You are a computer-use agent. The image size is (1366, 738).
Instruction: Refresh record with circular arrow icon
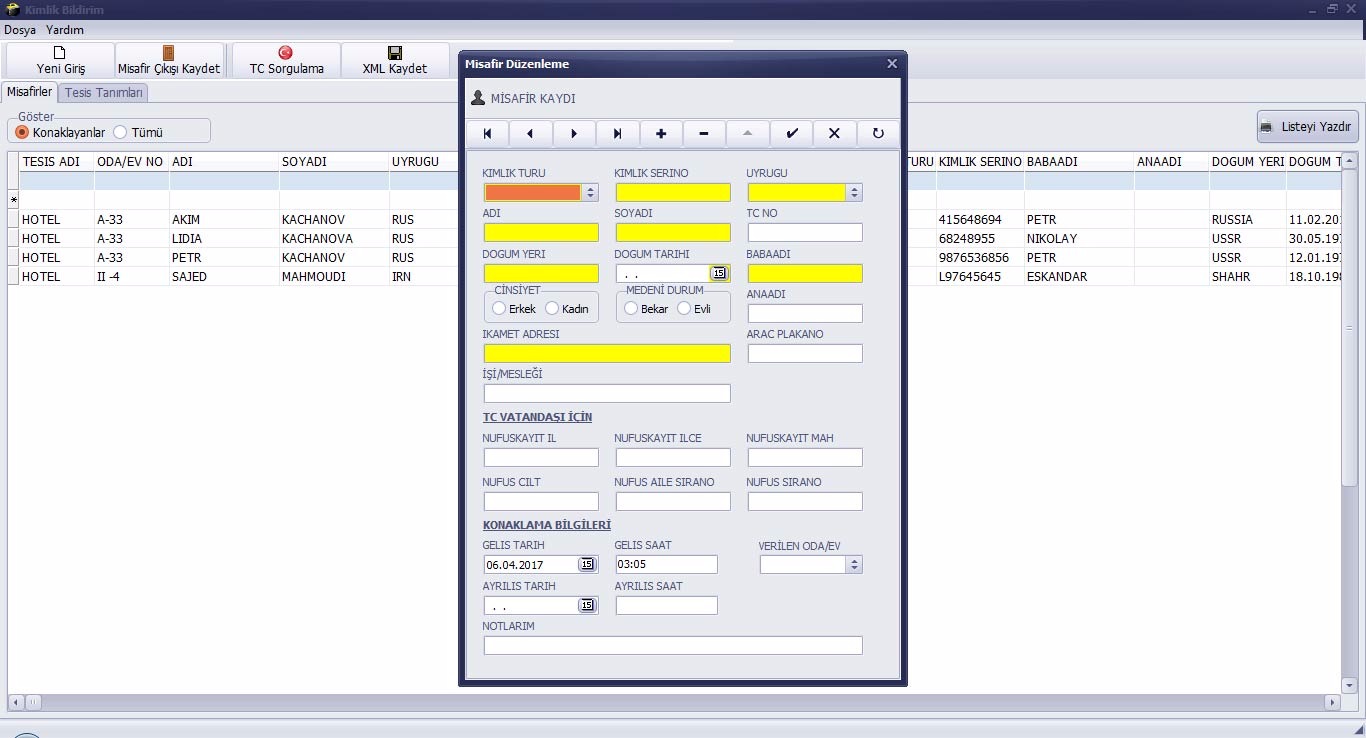pos(878,134)
